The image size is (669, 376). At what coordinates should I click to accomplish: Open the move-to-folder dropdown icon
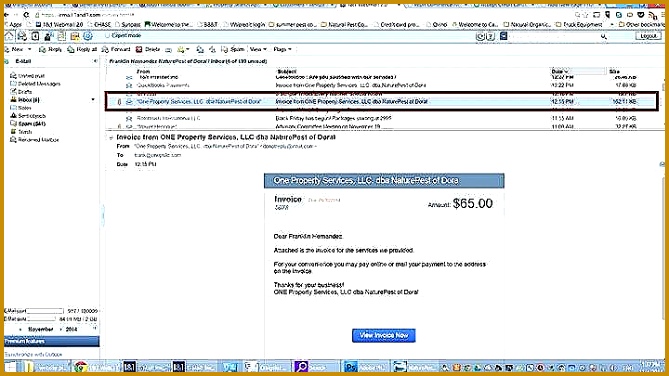coord(183,50)
